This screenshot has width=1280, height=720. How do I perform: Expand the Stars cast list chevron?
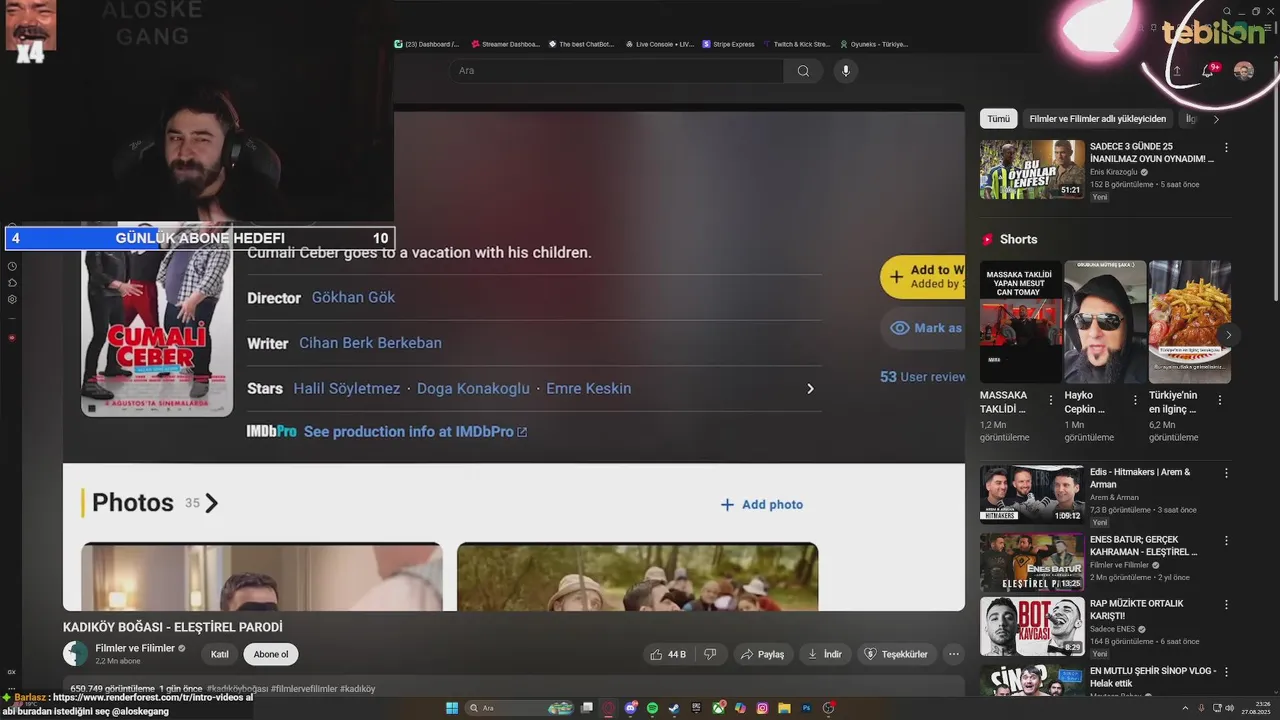pos(810,389)
